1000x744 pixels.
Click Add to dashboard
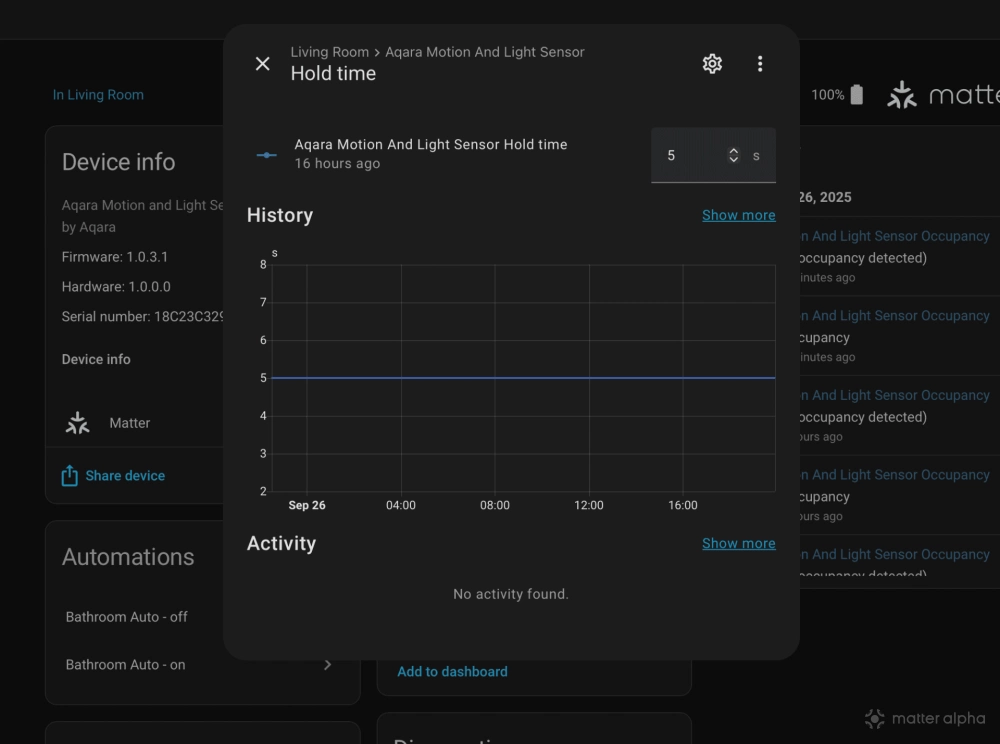coord(452,671)
